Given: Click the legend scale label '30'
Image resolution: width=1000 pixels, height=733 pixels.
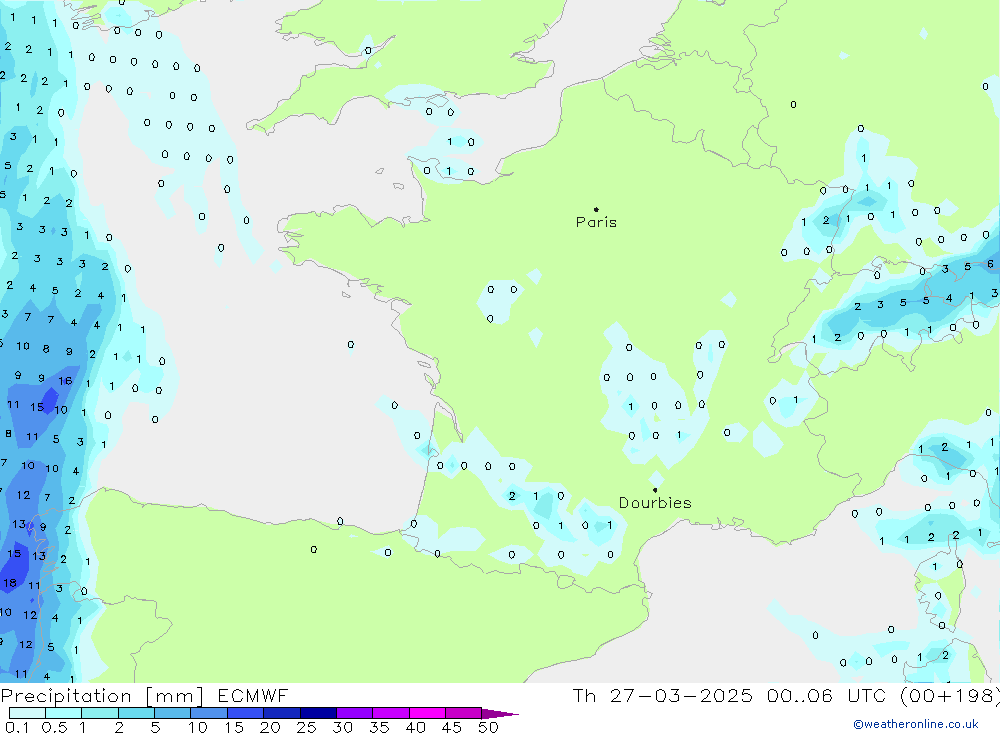Looking at the screenshot, I should pyautogui.click(x=342, y=727).
